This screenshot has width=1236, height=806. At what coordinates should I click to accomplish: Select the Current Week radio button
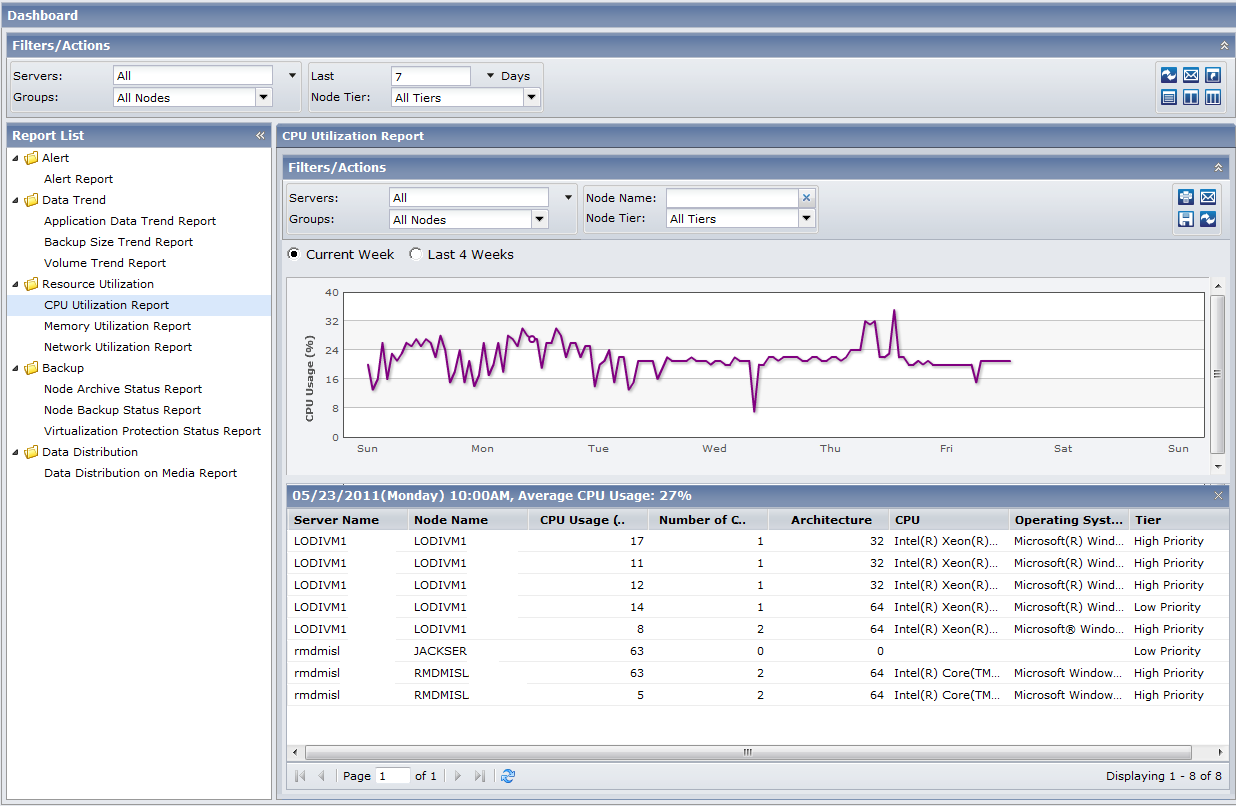click(294, 255)
